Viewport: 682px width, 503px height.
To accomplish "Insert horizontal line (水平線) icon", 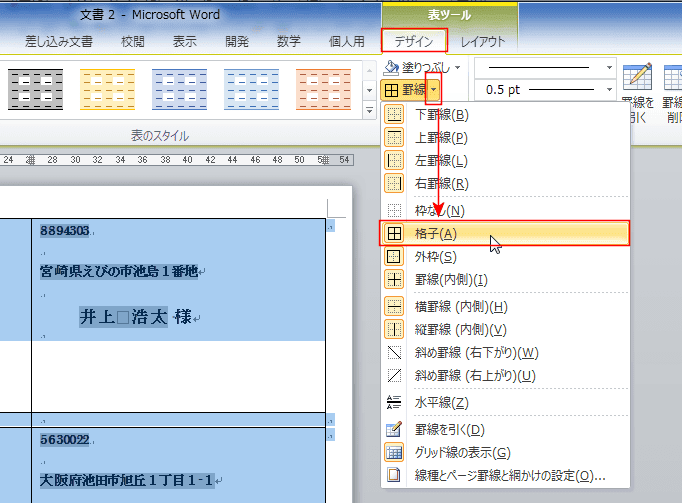I will (395, 402).
